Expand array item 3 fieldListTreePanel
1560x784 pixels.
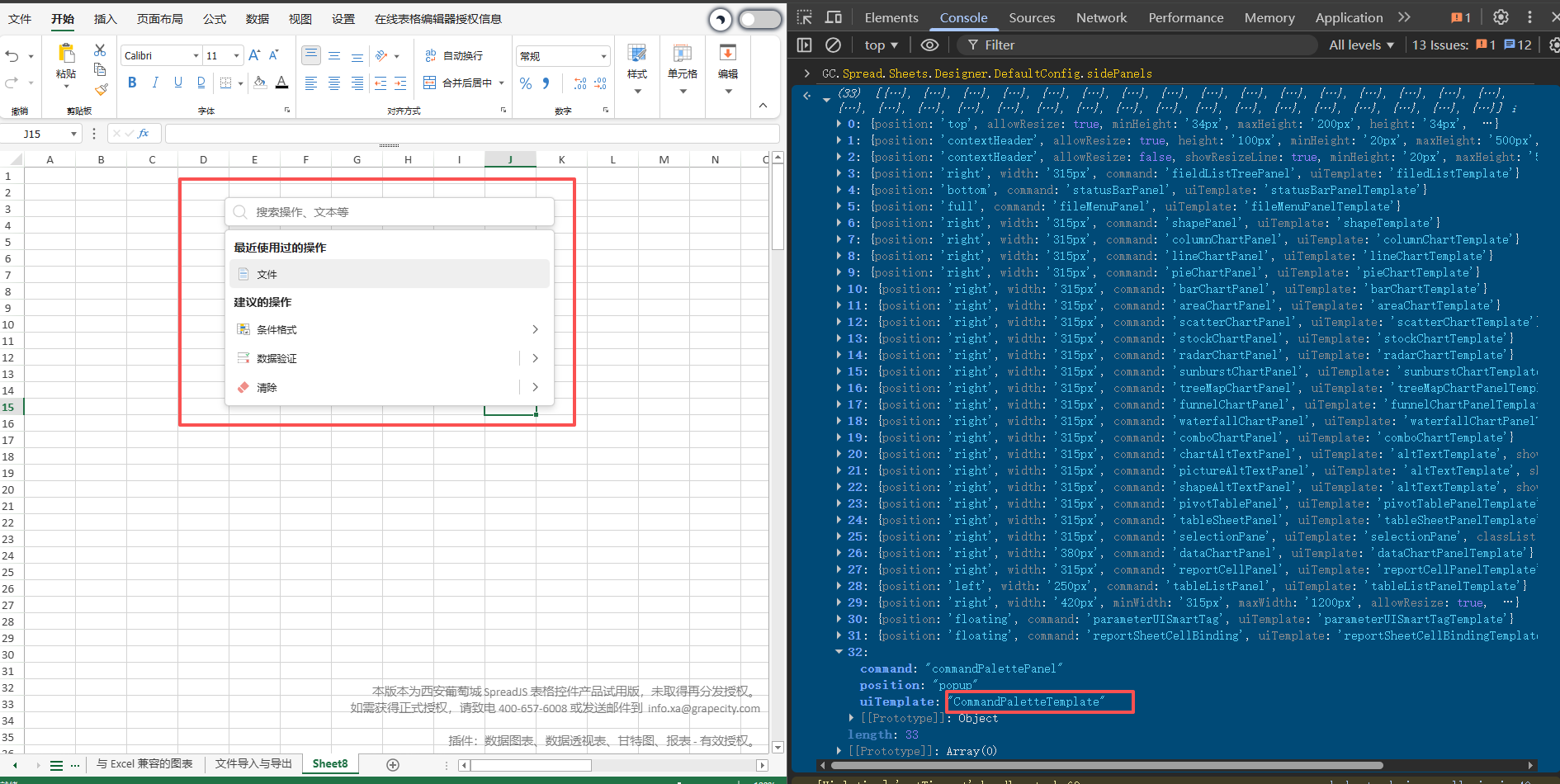839,173
